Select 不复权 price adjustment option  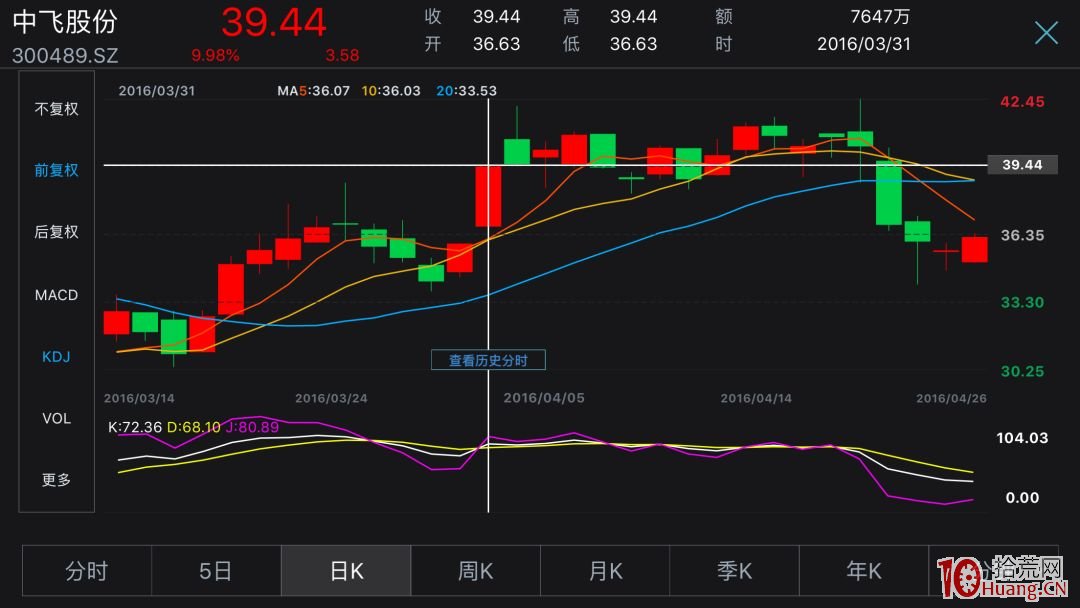point(56,109)
